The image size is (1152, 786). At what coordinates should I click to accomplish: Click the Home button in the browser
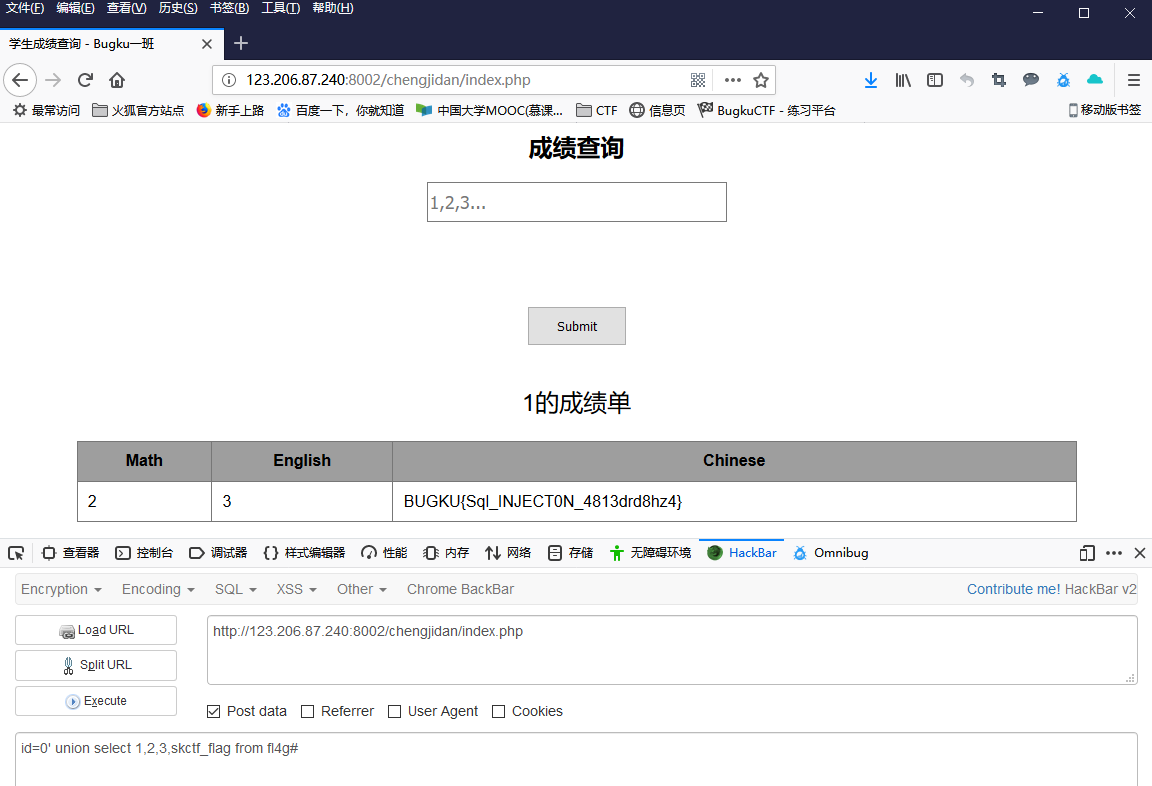(x=117, y=80)
